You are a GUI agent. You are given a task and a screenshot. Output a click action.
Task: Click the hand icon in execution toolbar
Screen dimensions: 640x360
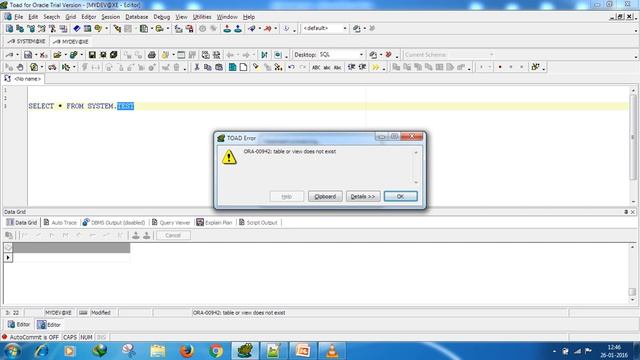click(20, 67)
